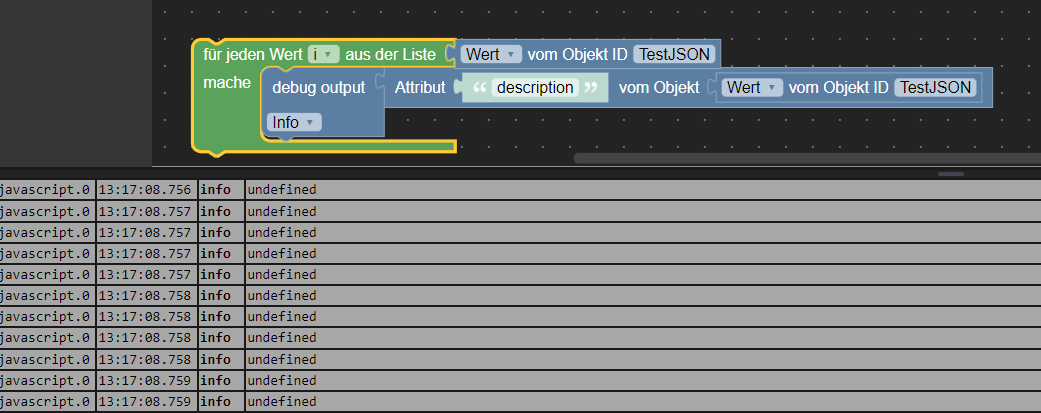Click the TestJSON object ID in the Attribut block
This screenshot has height=413, width=1041.
coord(936,87)
